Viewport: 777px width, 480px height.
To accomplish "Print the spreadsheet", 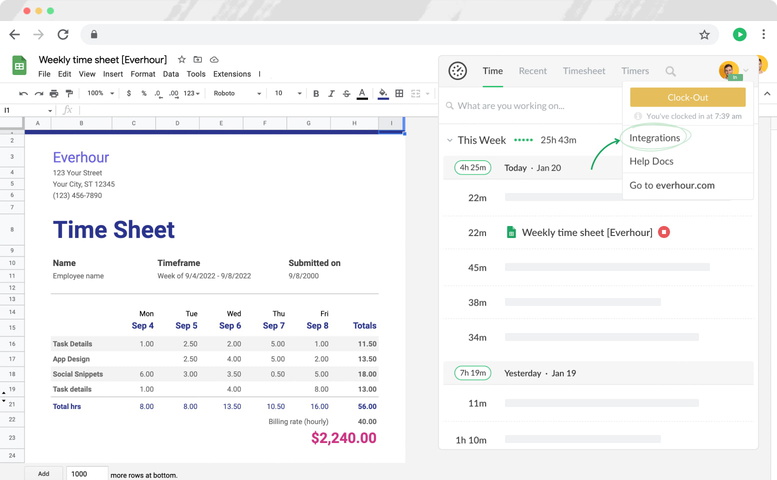I will pos(54,93).
